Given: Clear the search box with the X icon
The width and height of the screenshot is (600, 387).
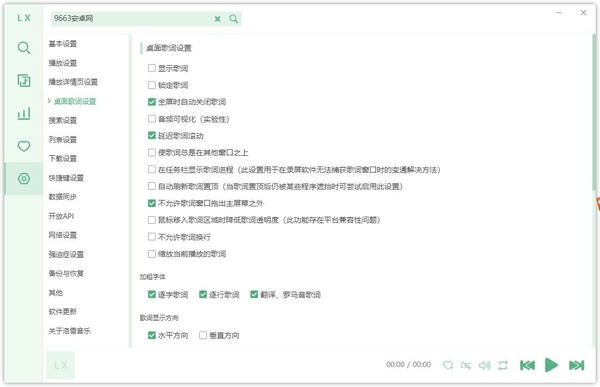Looking at the screenshot, I should 217,19.
